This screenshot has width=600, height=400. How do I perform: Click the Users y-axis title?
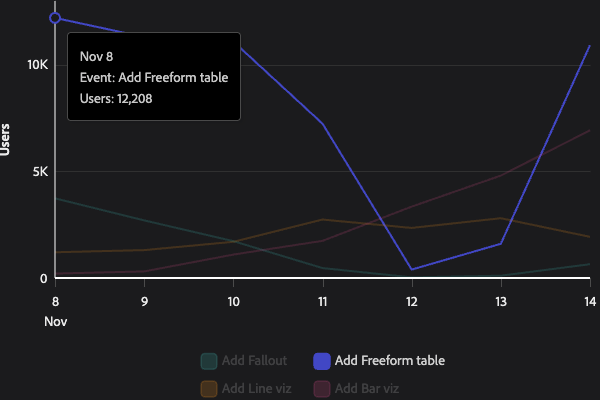[x=7, y=139]
